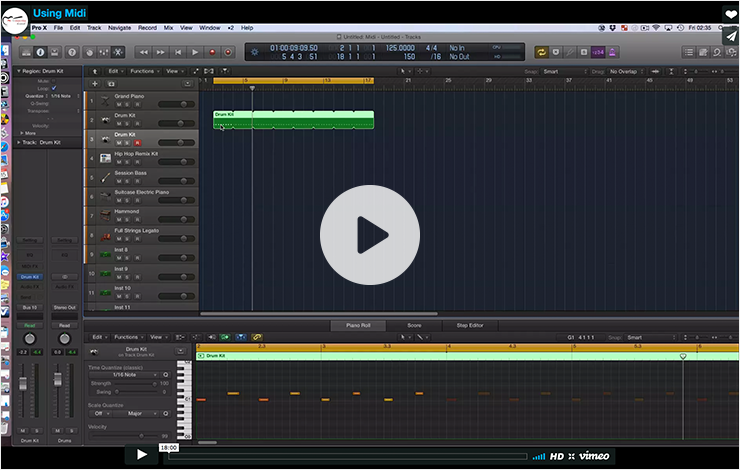
Task: Record-enable the Hammond track
Action: pos(137,220)
